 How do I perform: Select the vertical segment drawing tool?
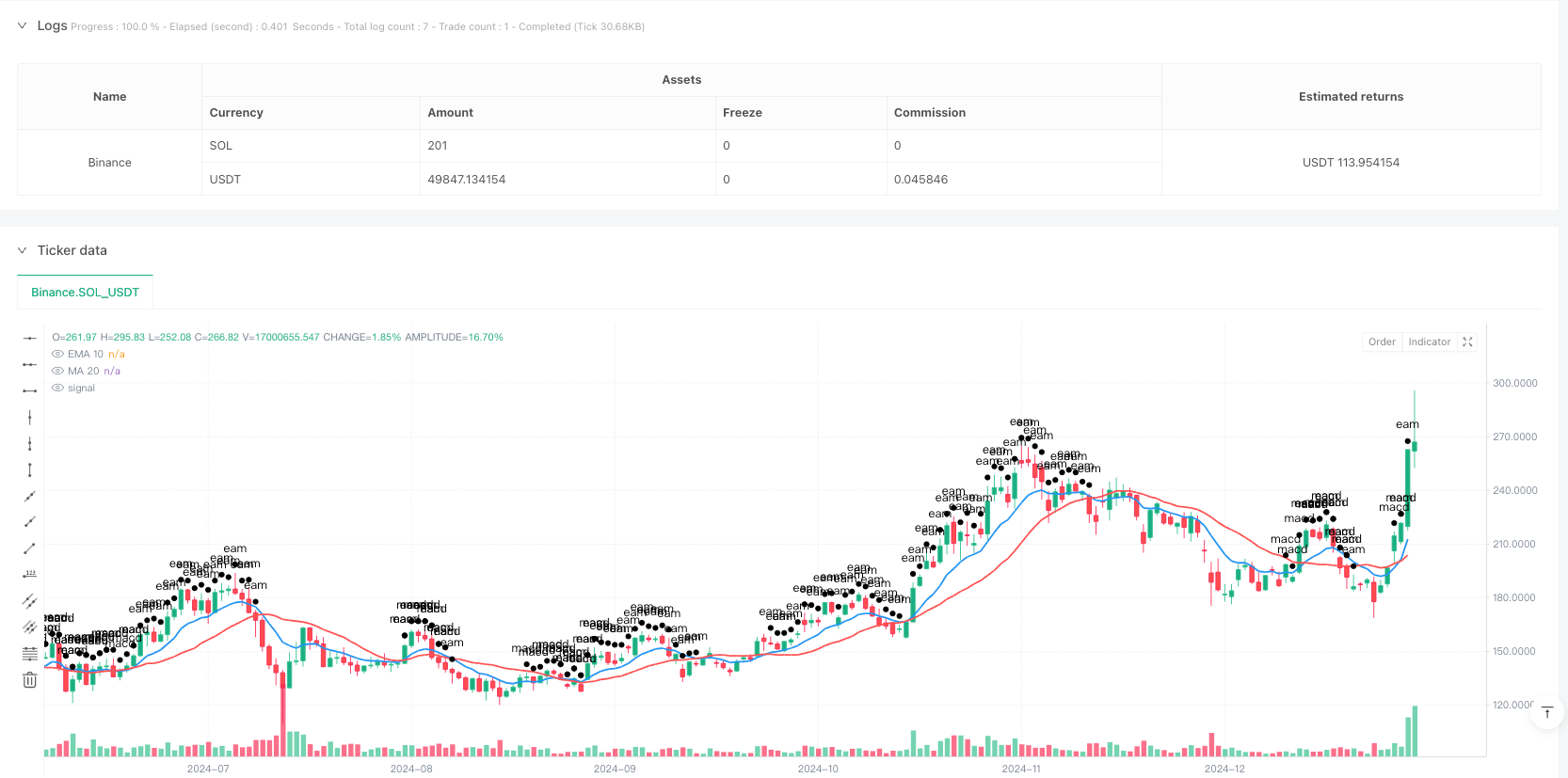(x=30, y=469)
